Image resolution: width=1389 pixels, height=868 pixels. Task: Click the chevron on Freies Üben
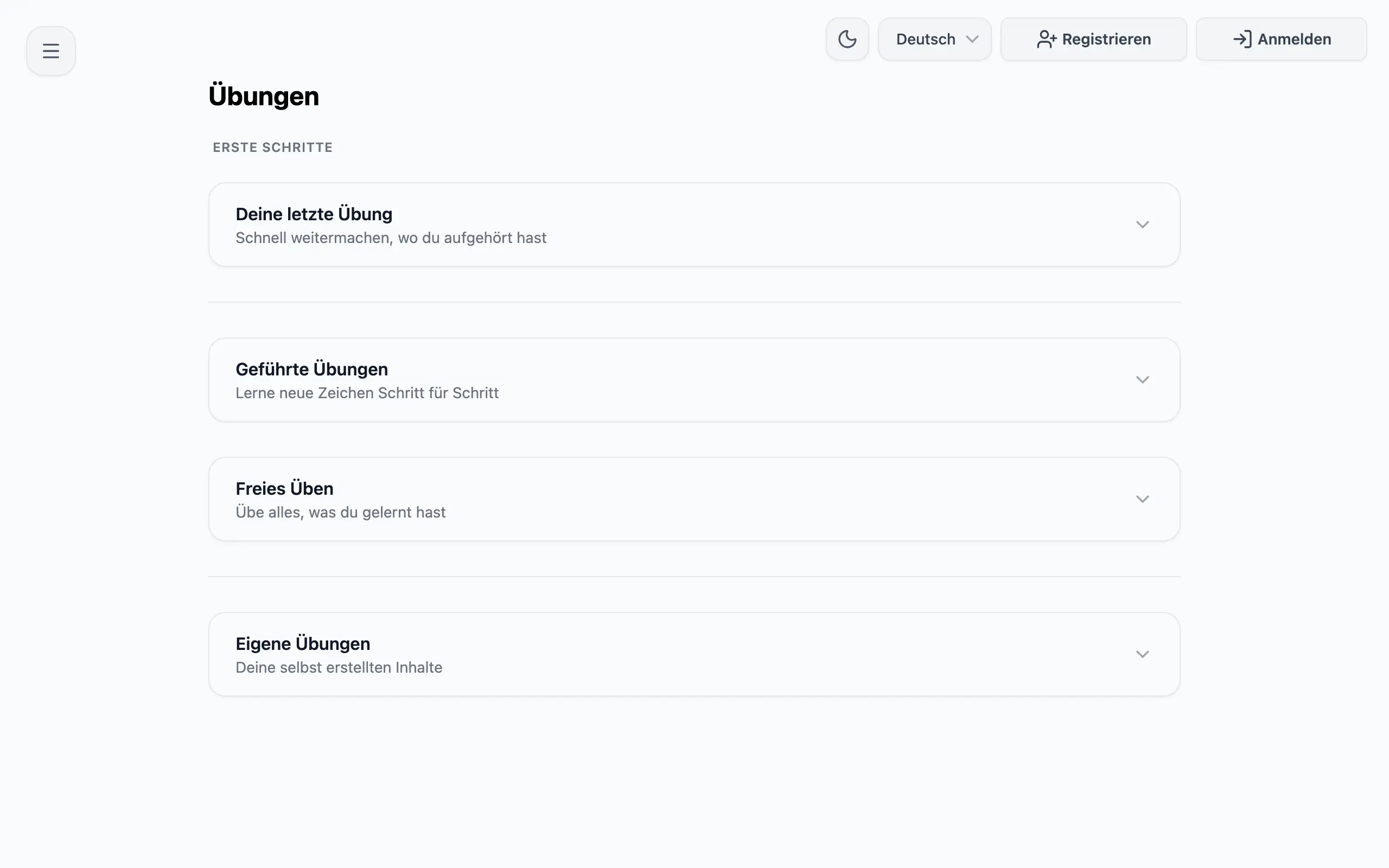tap(1142, 499)
